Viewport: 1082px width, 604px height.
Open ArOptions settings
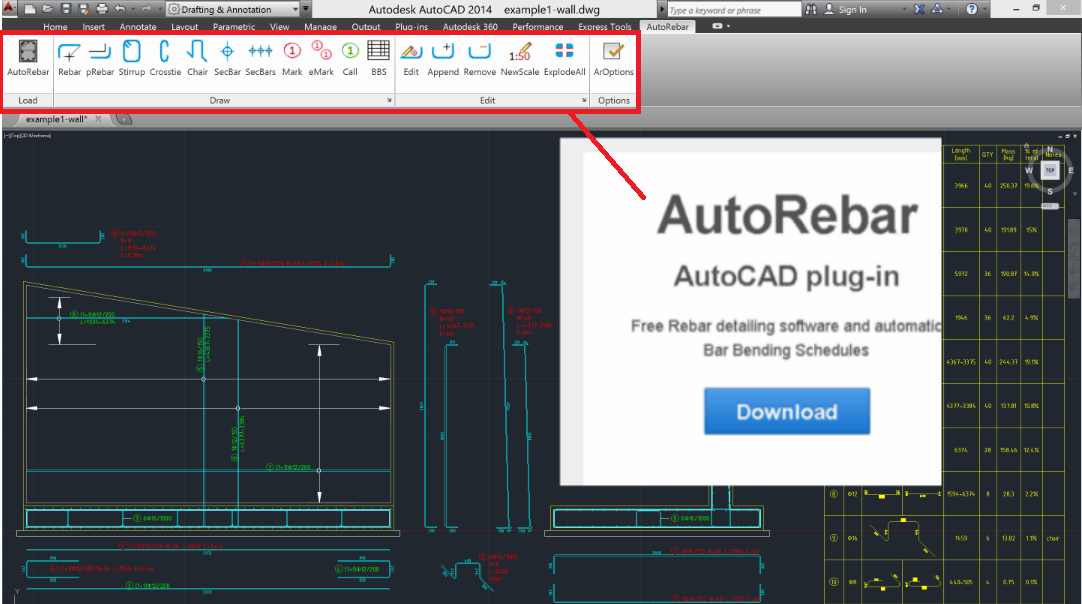click(613, 59)
